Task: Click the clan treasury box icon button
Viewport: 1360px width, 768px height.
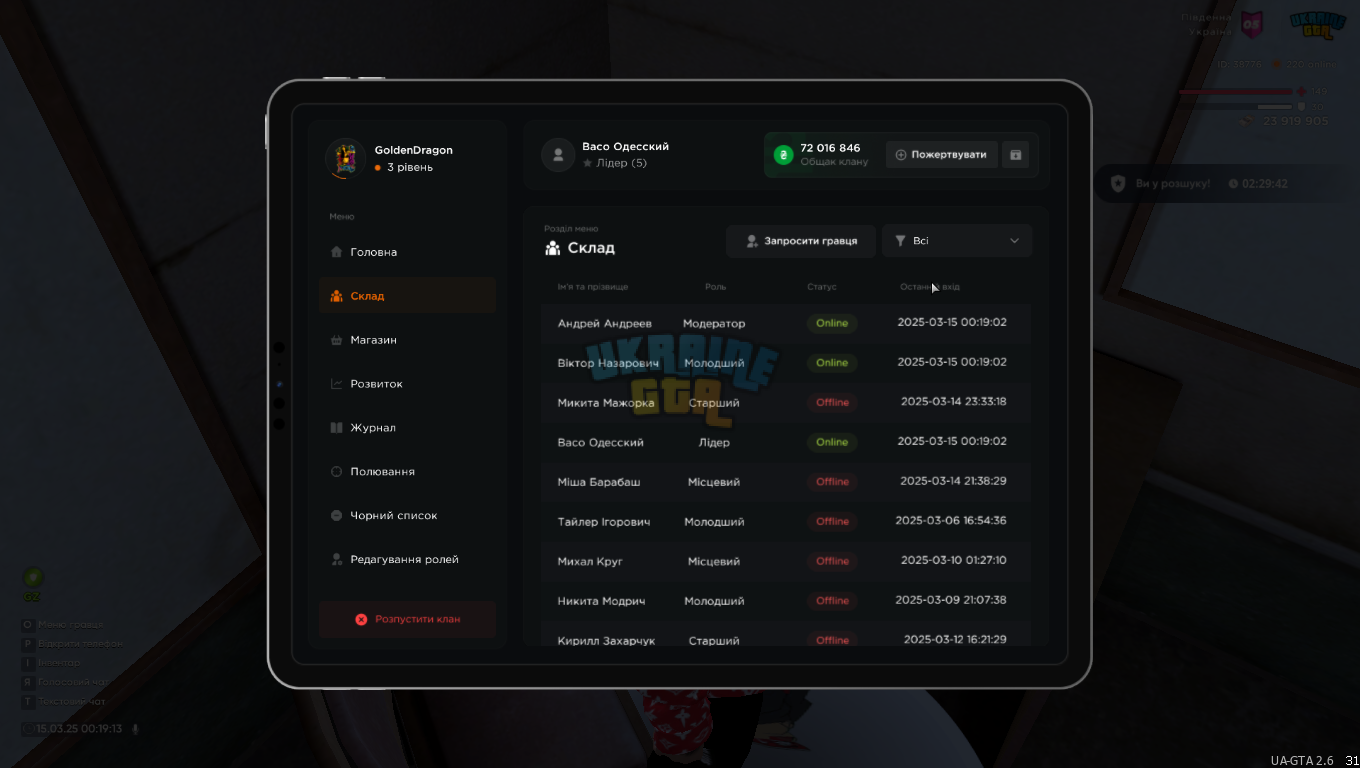Action: tap(1015, 155)
